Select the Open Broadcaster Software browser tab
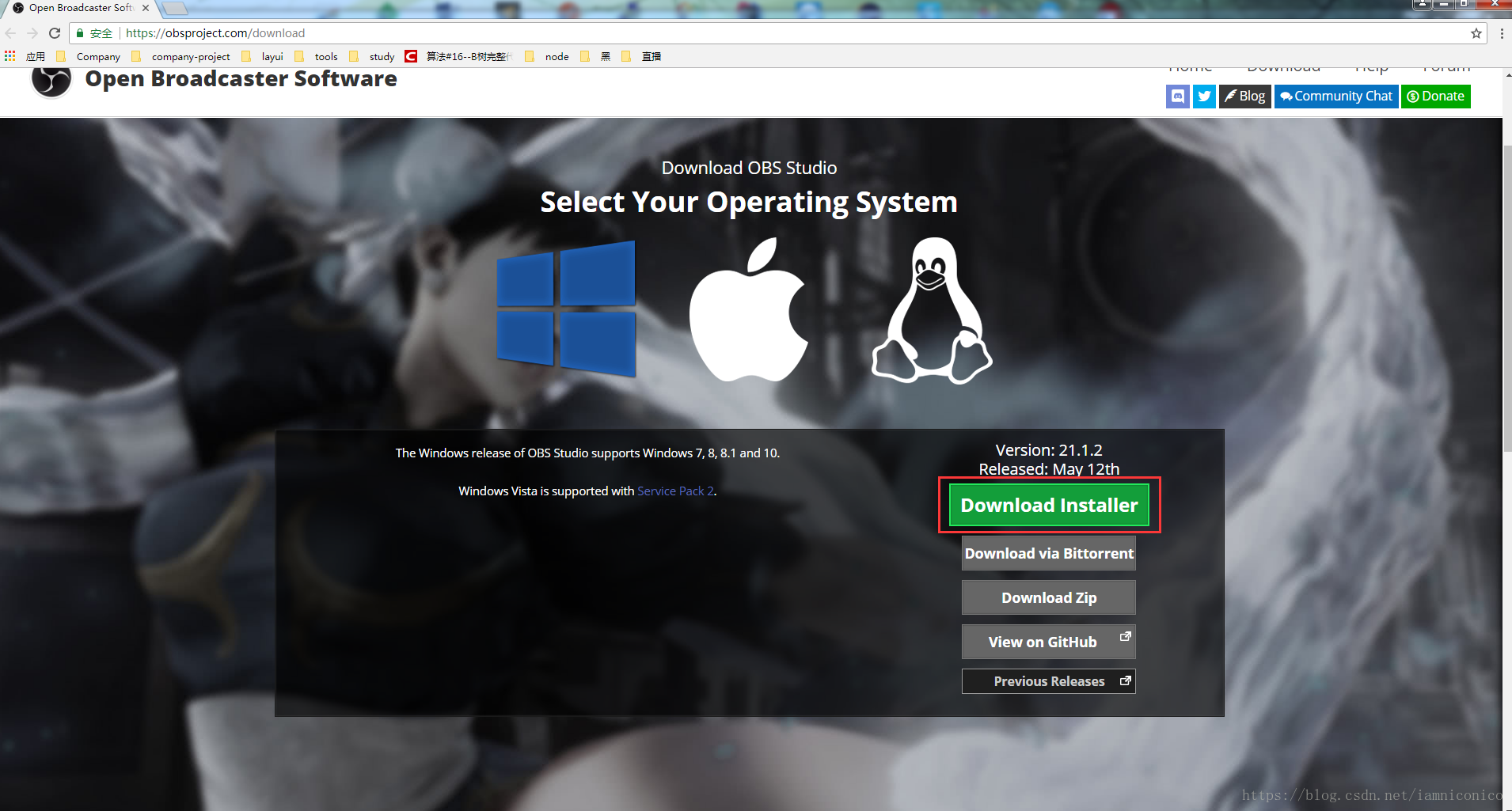Screen dimensions: 1512x811 [79, 8]
